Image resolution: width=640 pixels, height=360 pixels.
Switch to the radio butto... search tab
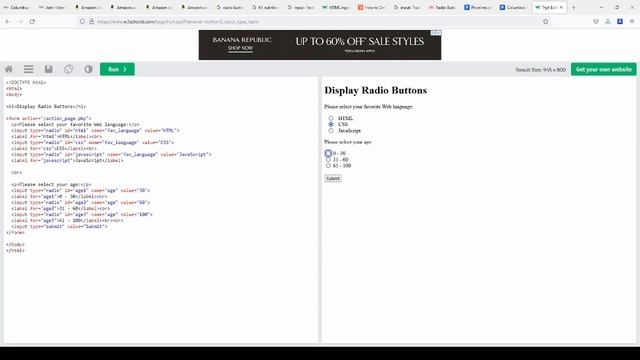[230, 7]
